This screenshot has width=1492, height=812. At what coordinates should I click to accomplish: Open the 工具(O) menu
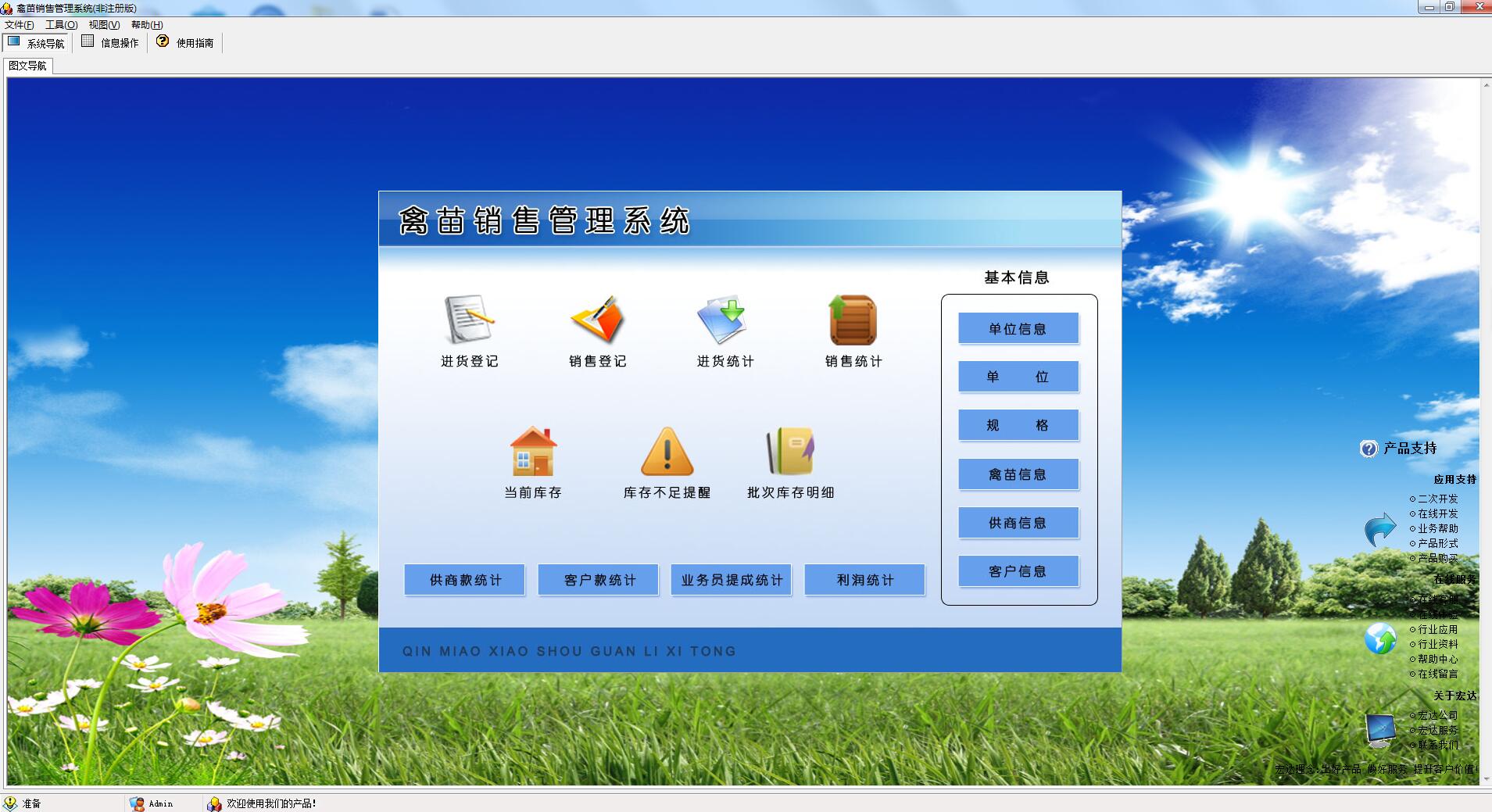(61, 25)
